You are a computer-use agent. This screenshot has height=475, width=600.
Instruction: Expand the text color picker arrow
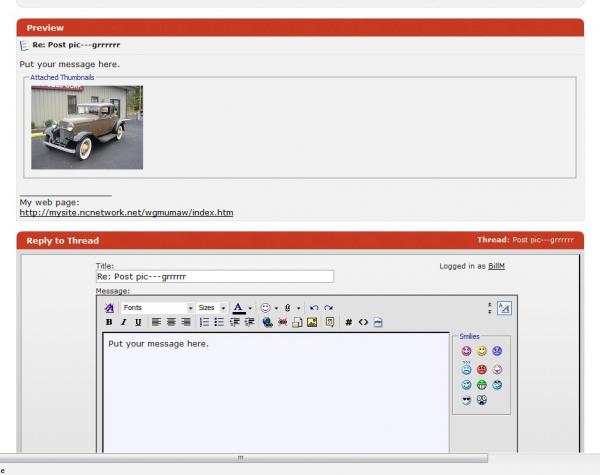(x=250, y=308)
